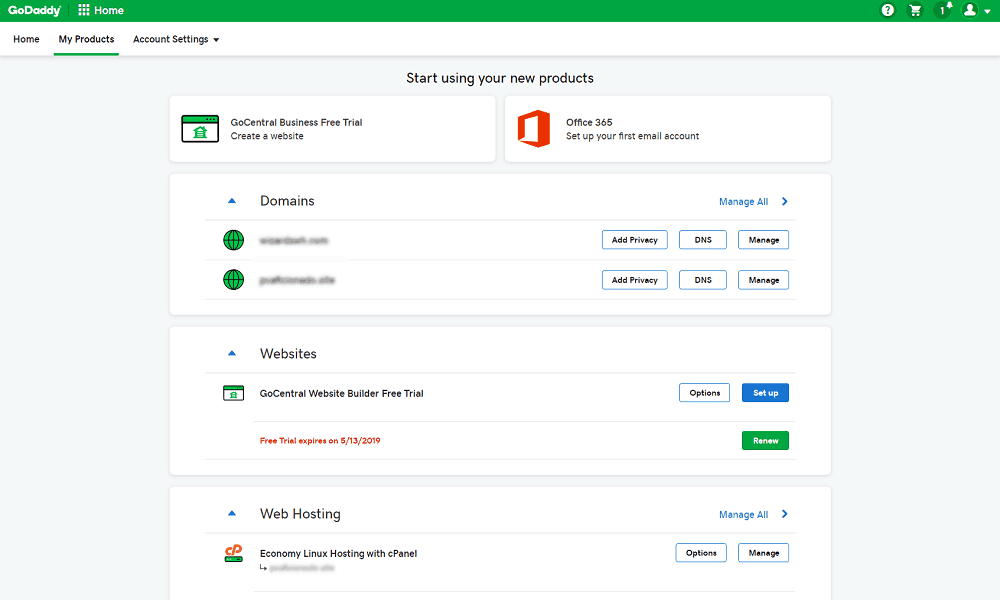Open the GoCentral Business Free Trial title
Image resolution: width=1000 pixels, height=600 pixels.
click(297, 122)
